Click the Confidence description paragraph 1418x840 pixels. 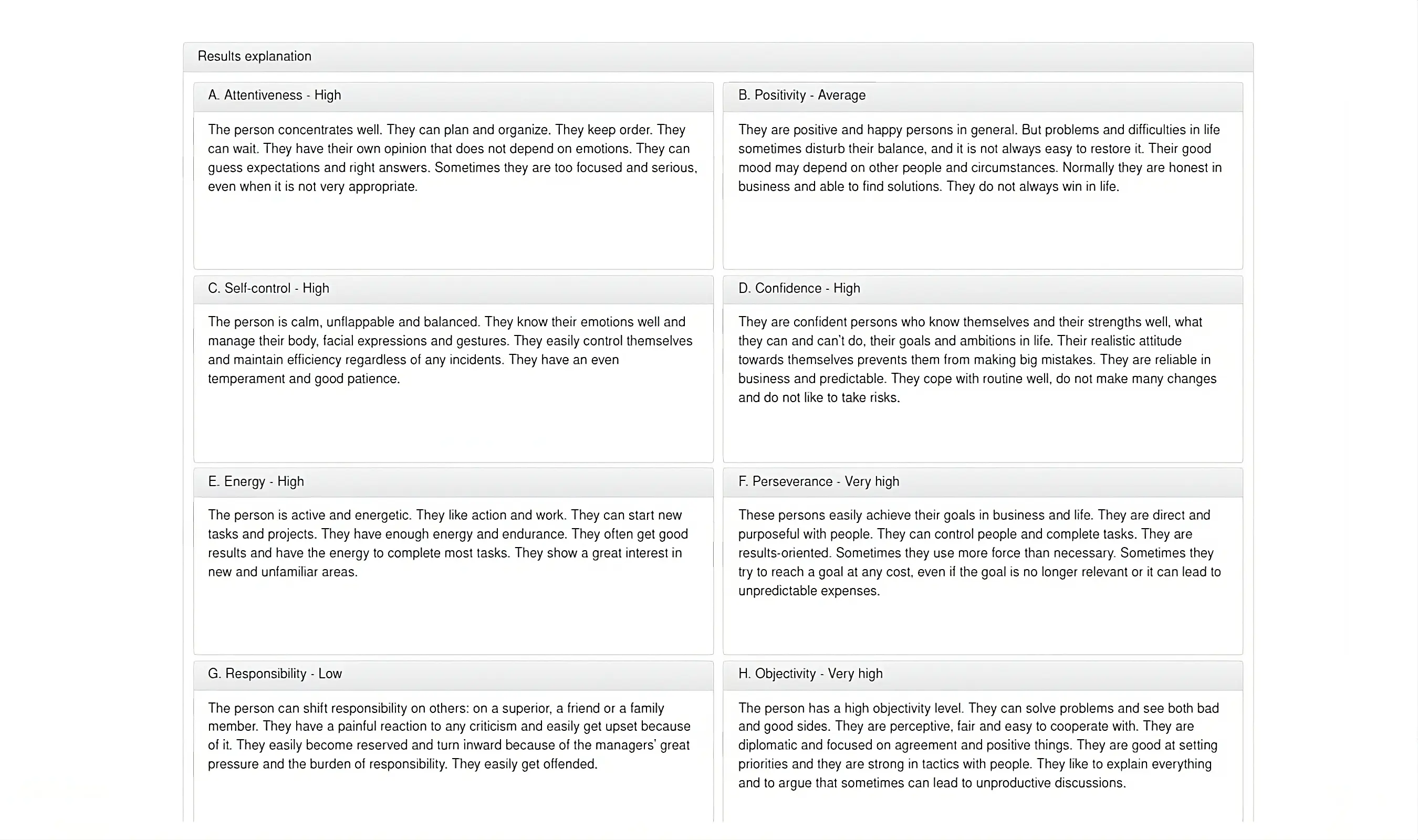point(977,360)
